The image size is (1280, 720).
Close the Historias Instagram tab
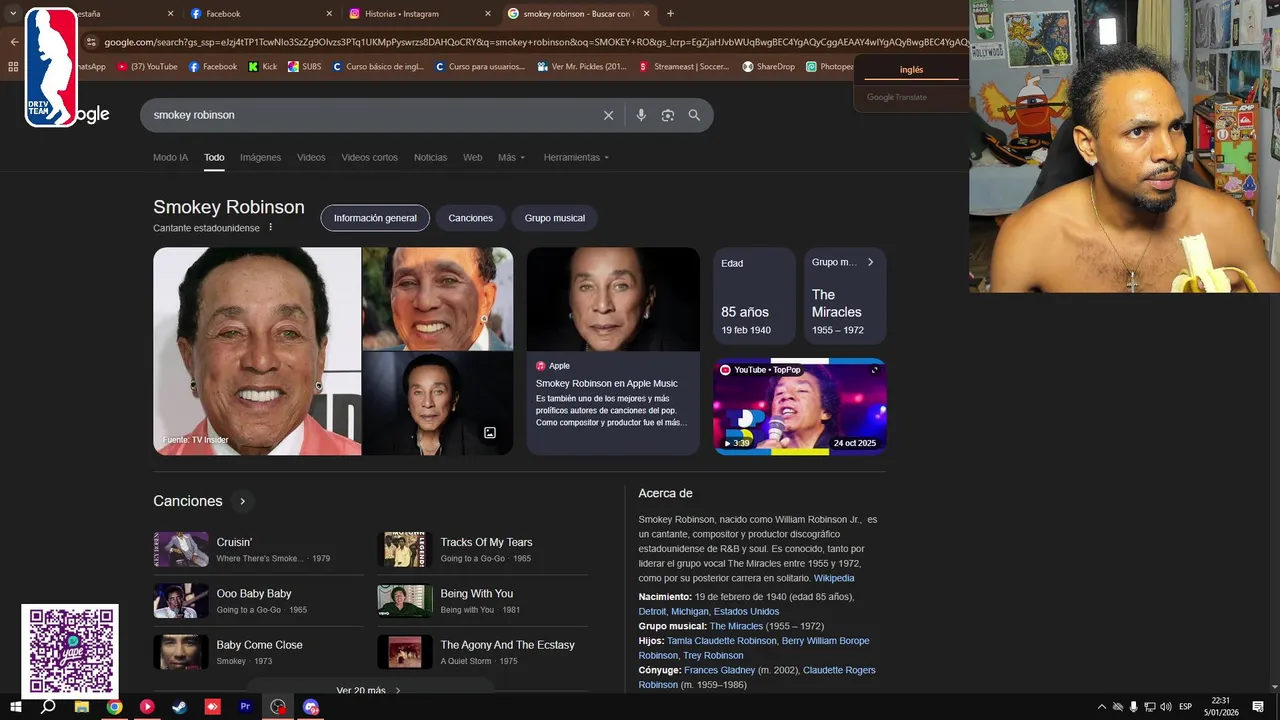(x=488, y=14)
